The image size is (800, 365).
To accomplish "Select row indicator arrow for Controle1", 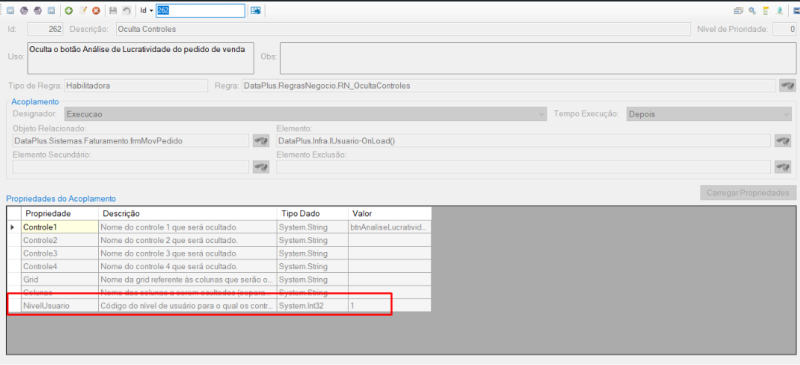I will pyautogui.click(x=14, y=227).
